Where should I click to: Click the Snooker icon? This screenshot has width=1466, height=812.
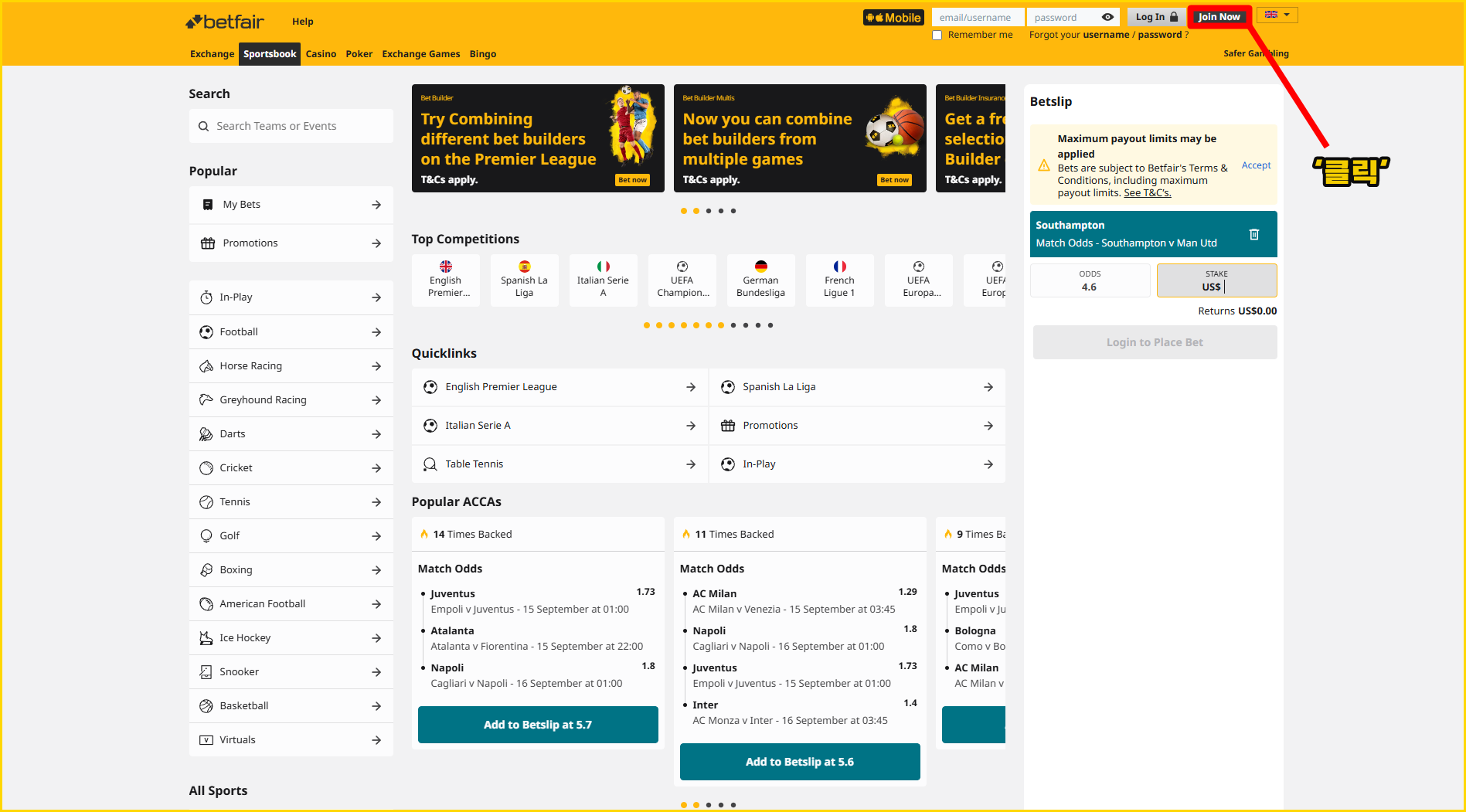pyautogui.click(x=206, y=672)
